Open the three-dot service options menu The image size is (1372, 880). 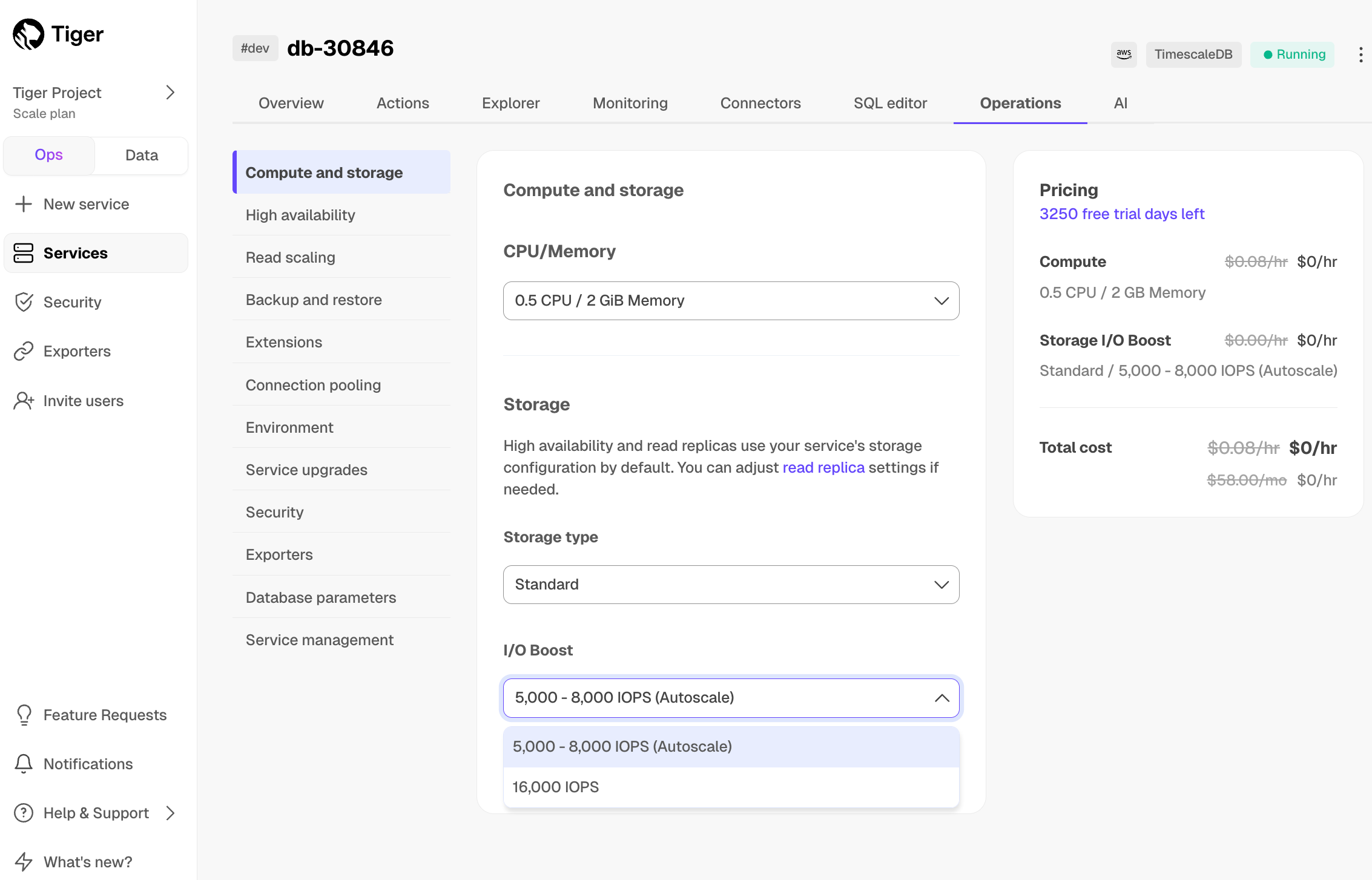coord(1360,54)
